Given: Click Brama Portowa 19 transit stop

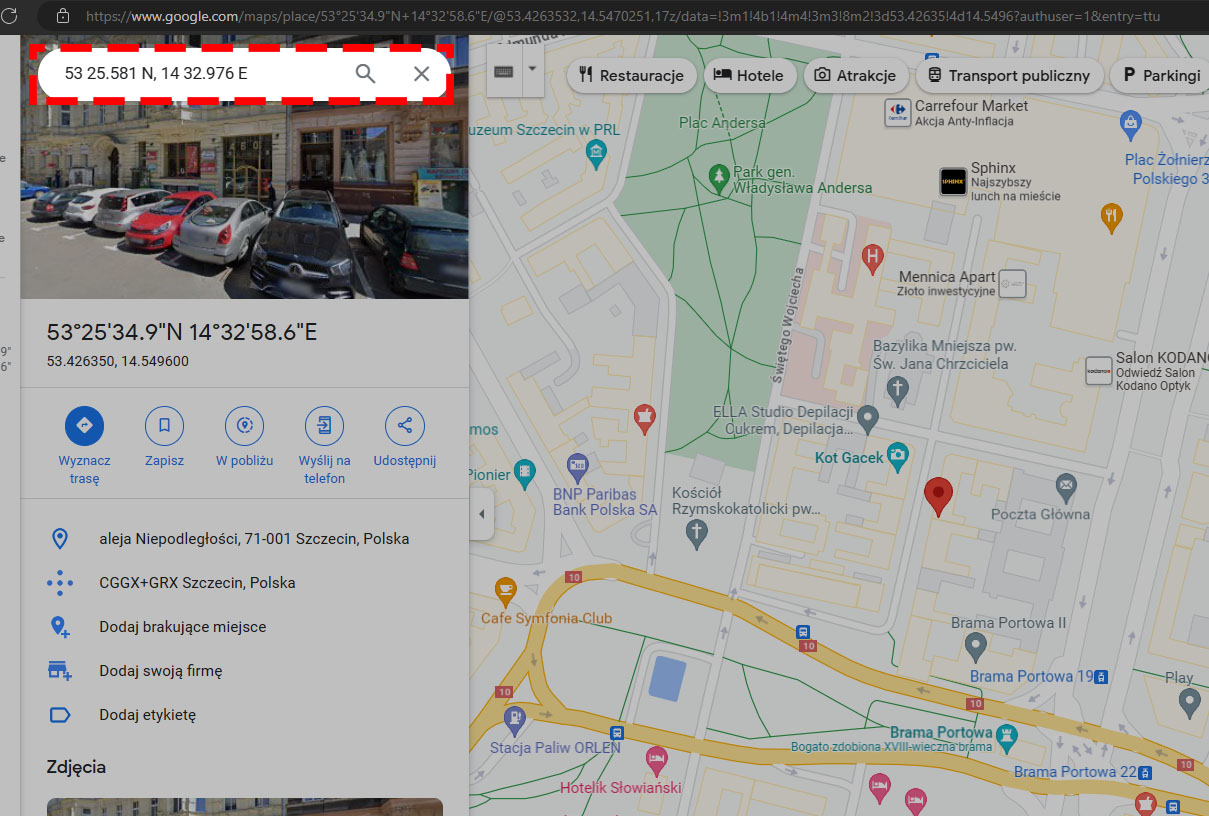Looking at the screenshot, I should [x=1101, y=676].
